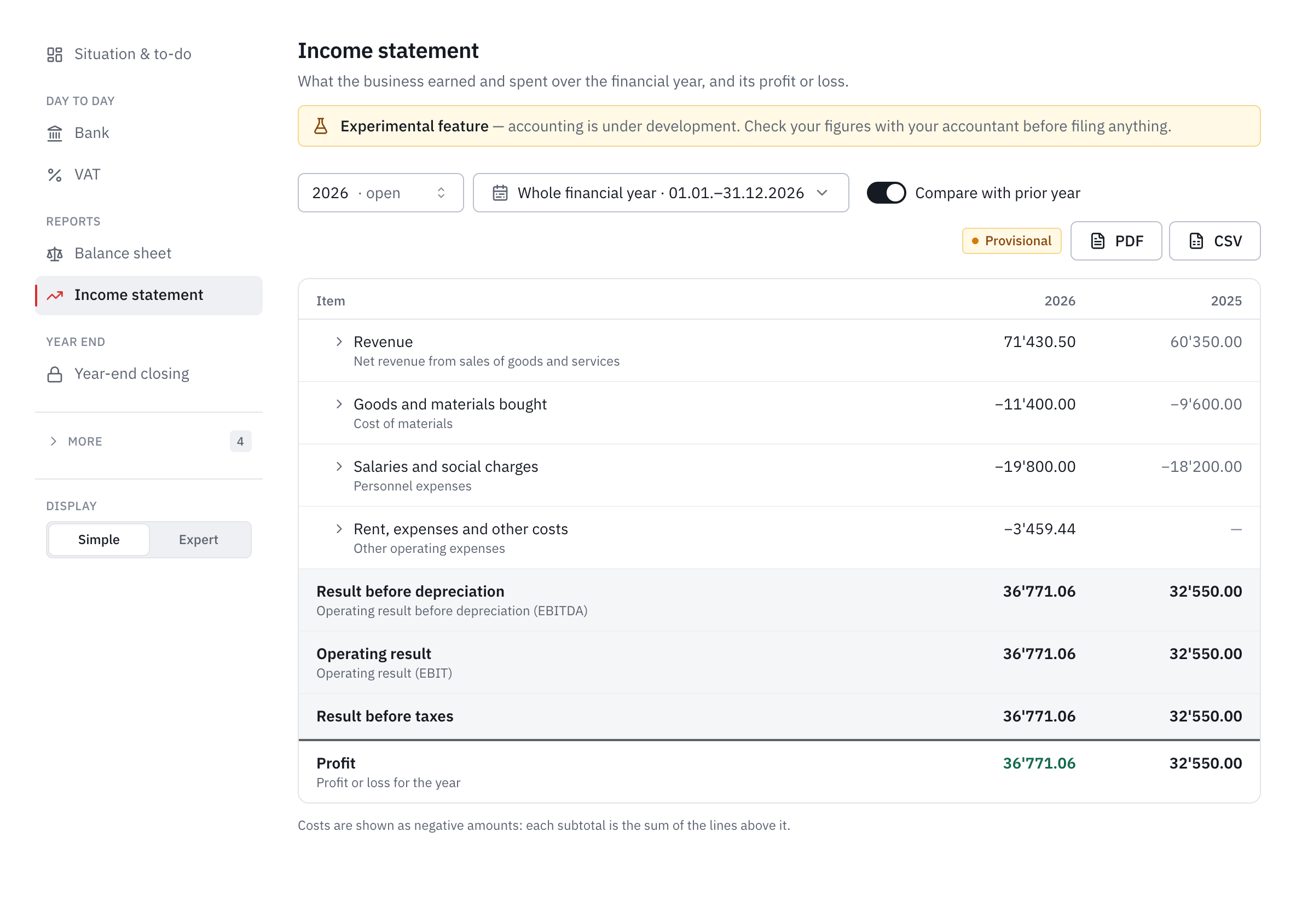Click the Item column header
This screenshot has width=1296, height=924.
(x=331, y=301)
